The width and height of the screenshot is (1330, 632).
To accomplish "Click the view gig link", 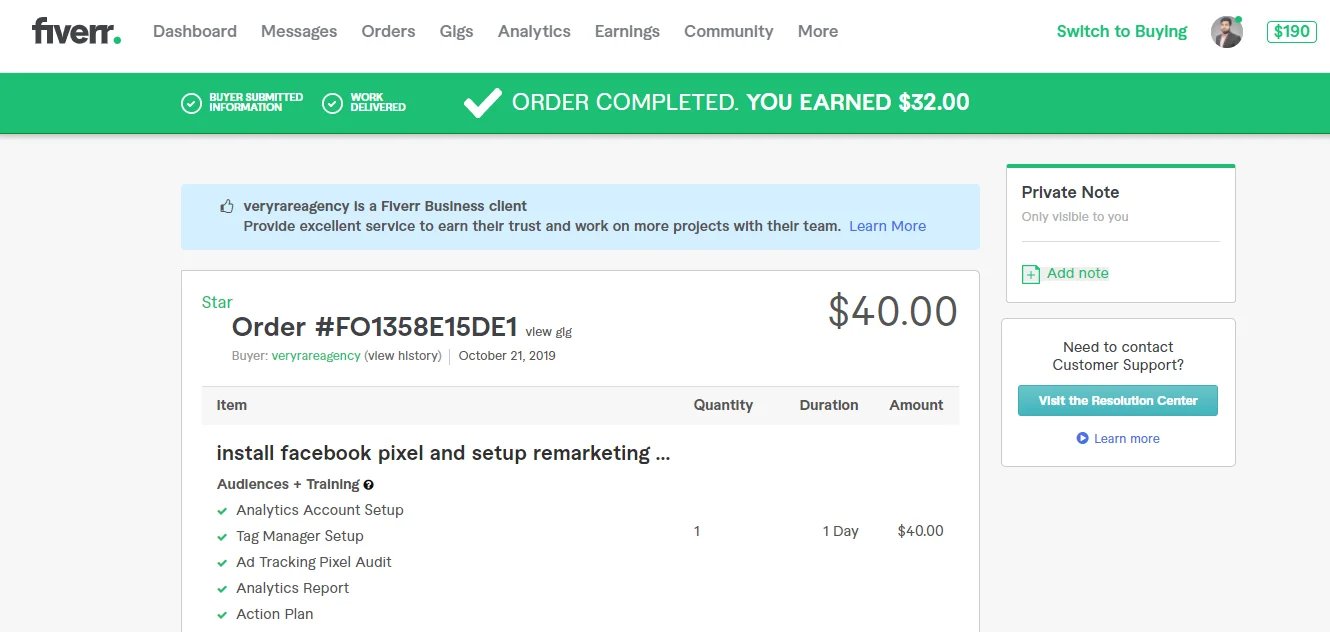I will (x=549, y=332).
